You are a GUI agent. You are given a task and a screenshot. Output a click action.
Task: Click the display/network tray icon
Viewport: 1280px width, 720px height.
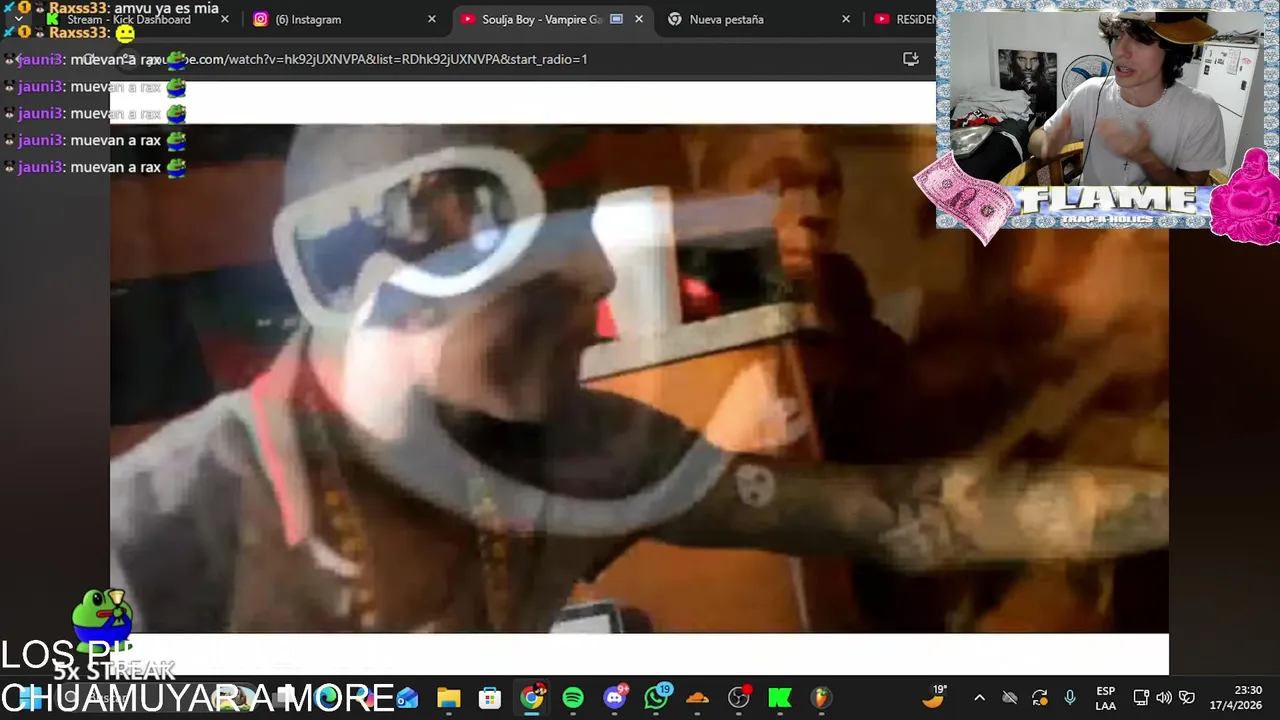coord(1141,698)
